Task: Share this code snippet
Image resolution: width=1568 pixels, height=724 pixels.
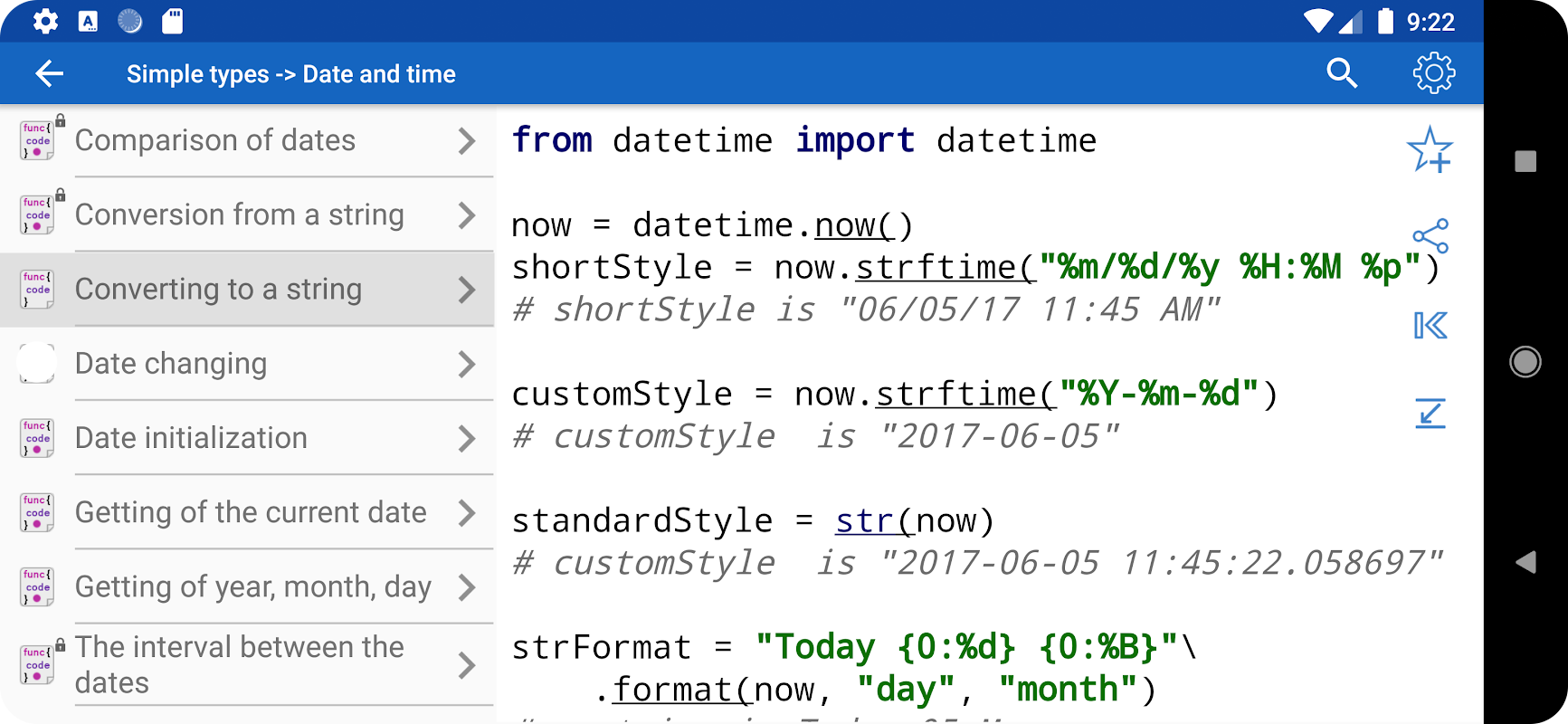Action: coord(1430,236)
